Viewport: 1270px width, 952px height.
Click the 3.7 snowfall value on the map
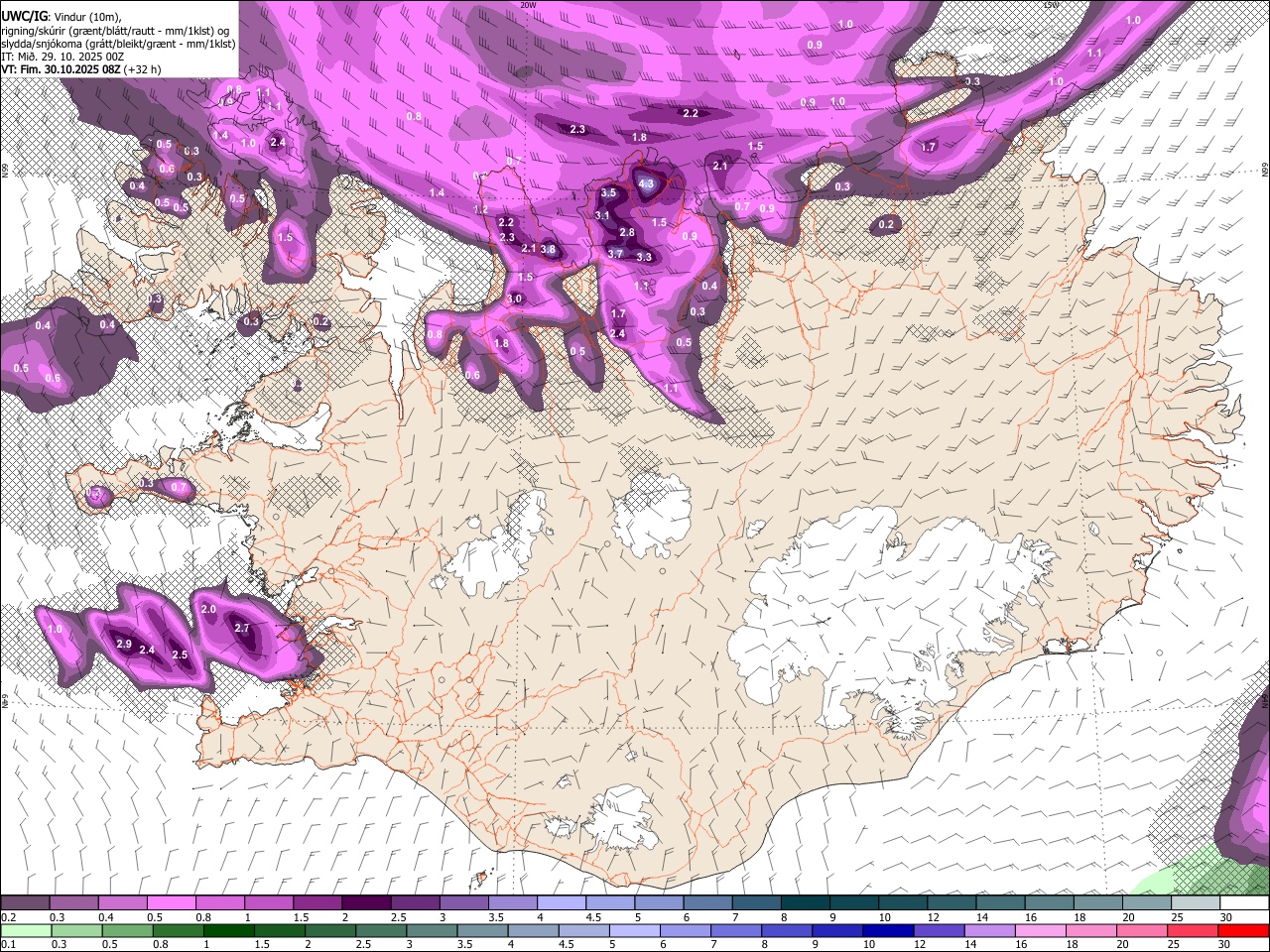click(615, 254)
